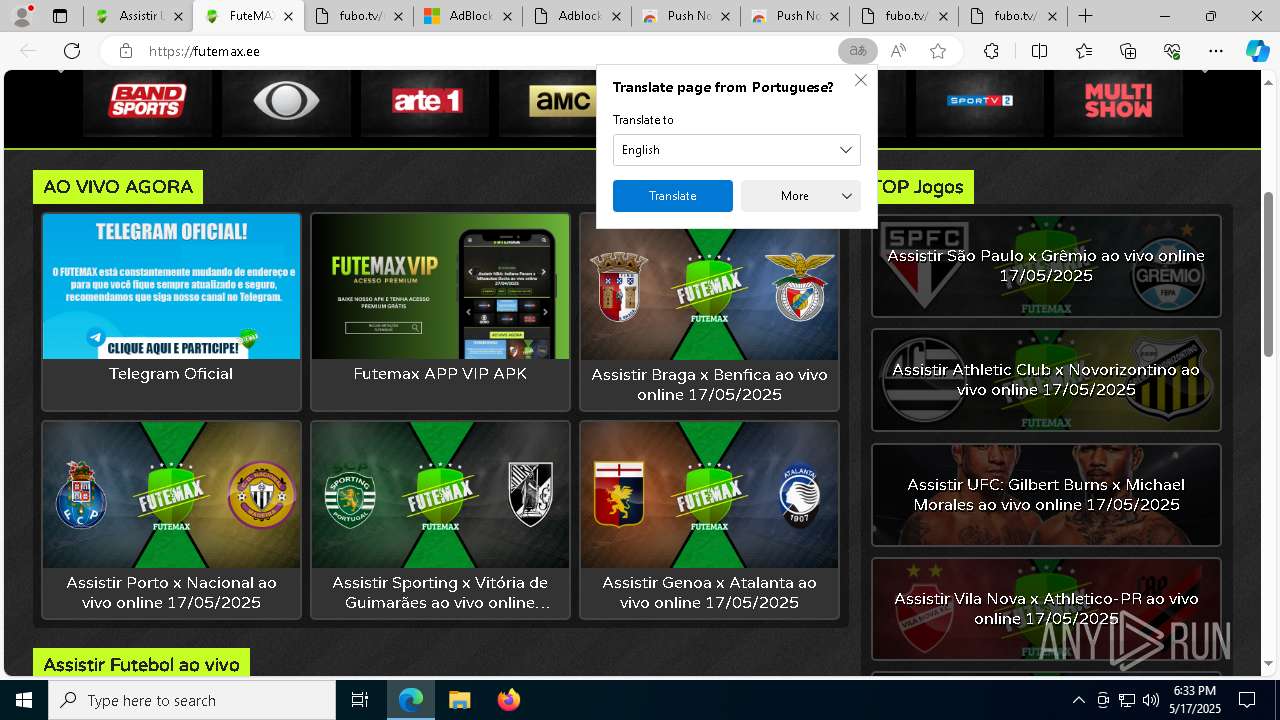Open Extensions puzzle icon

pos(991,51)
